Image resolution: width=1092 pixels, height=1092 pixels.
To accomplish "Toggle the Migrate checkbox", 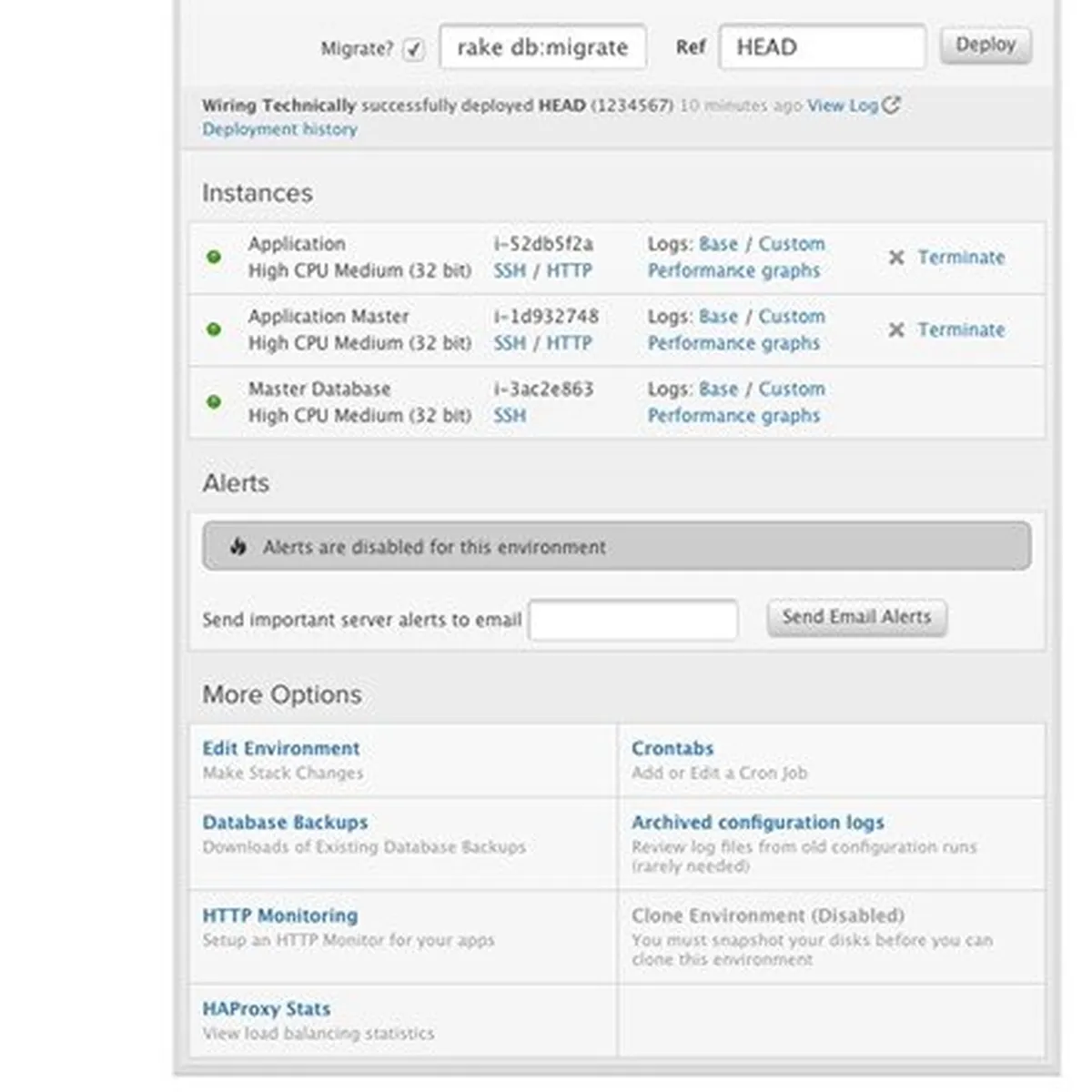I will [x=414, y=49].
